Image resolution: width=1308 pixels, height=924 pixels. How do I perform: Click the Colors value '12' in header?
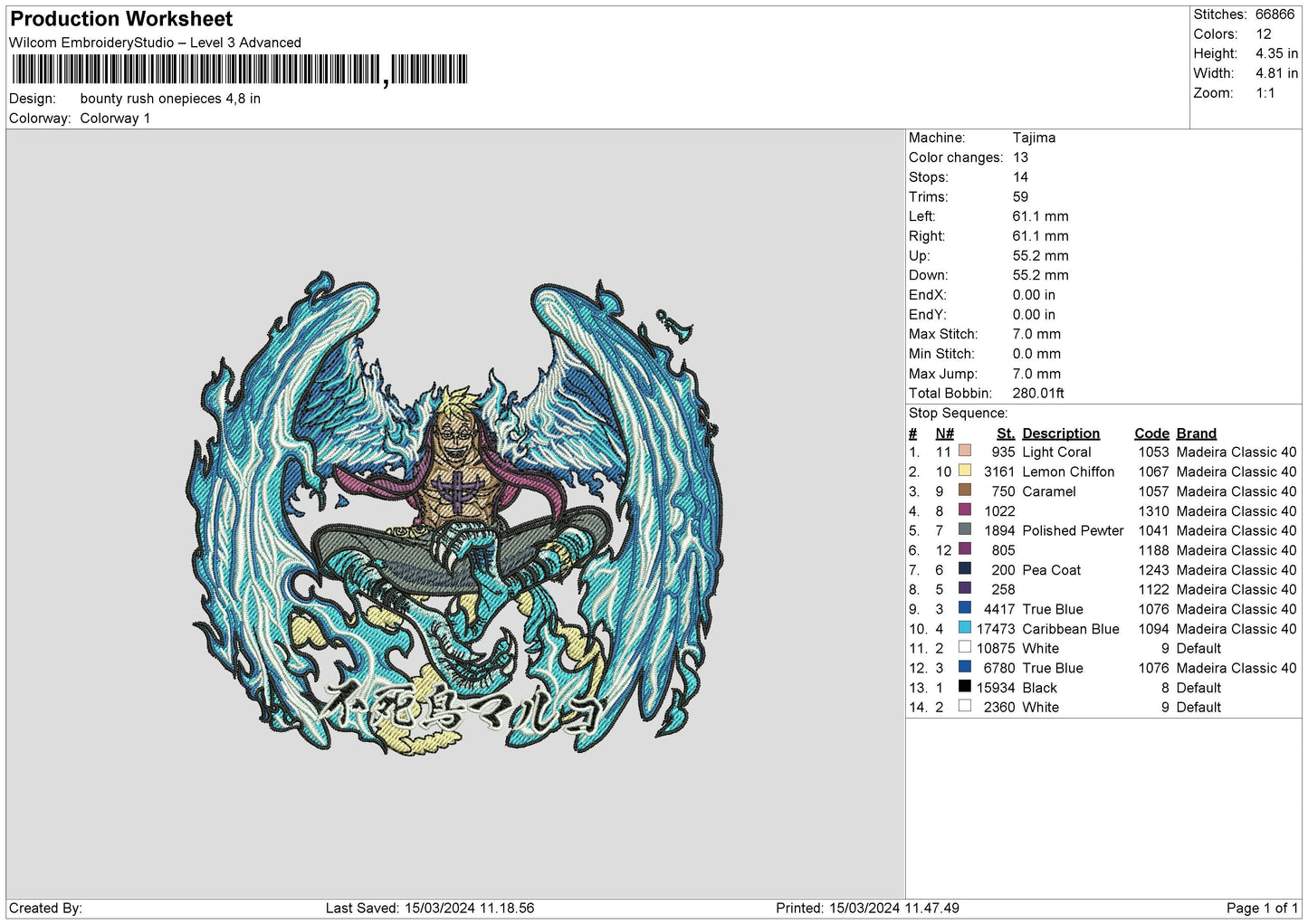1264,34
